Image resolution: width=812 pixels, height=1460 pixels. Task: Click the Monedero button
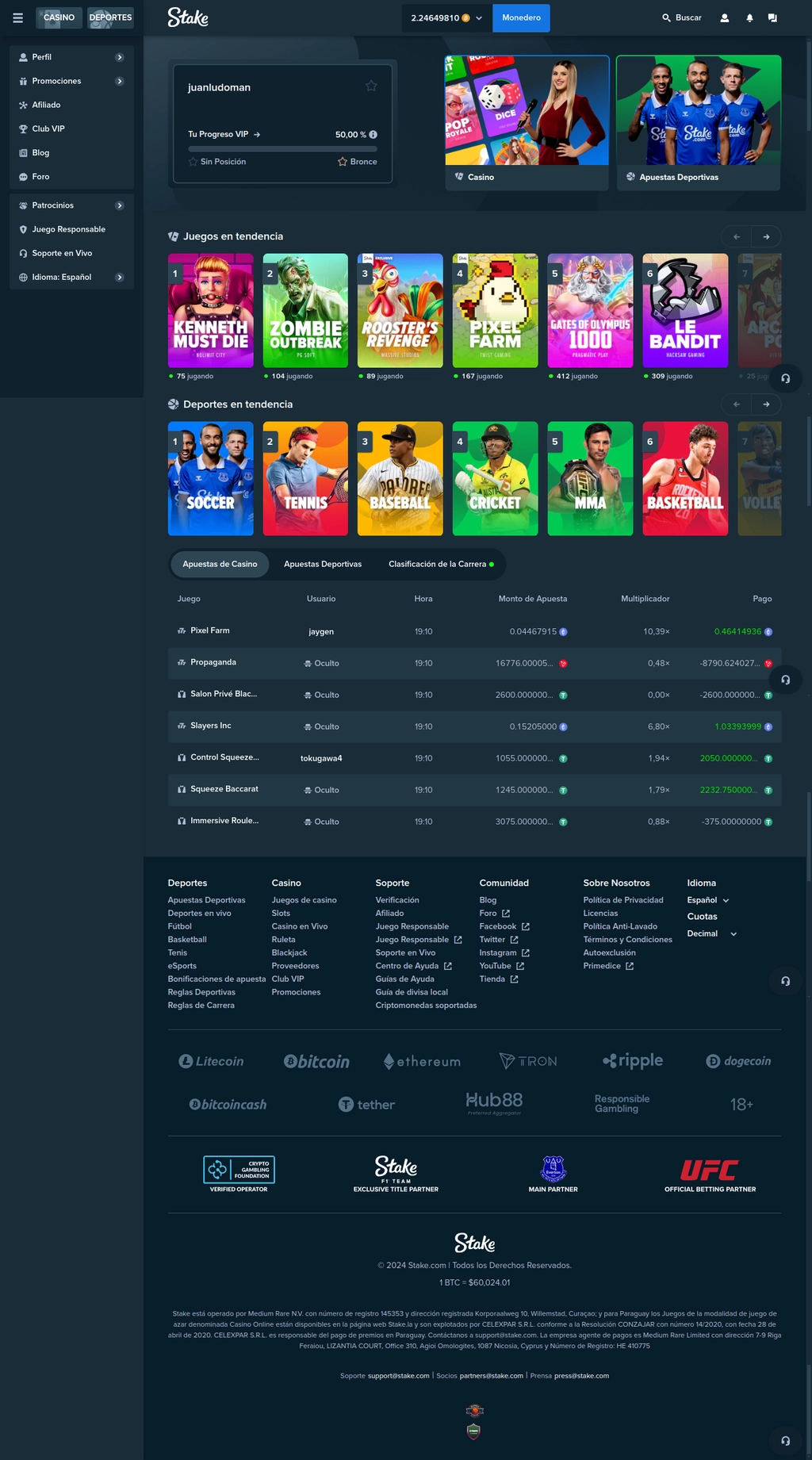(521, 17)
